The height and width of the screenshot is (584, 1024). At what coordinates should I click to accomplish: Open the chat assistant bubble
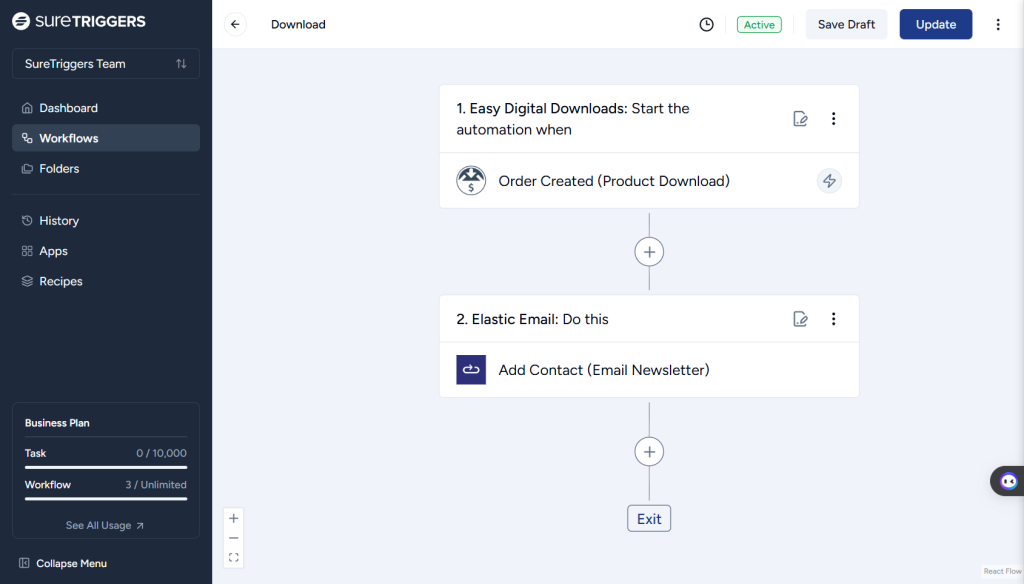pos(1008,481)
